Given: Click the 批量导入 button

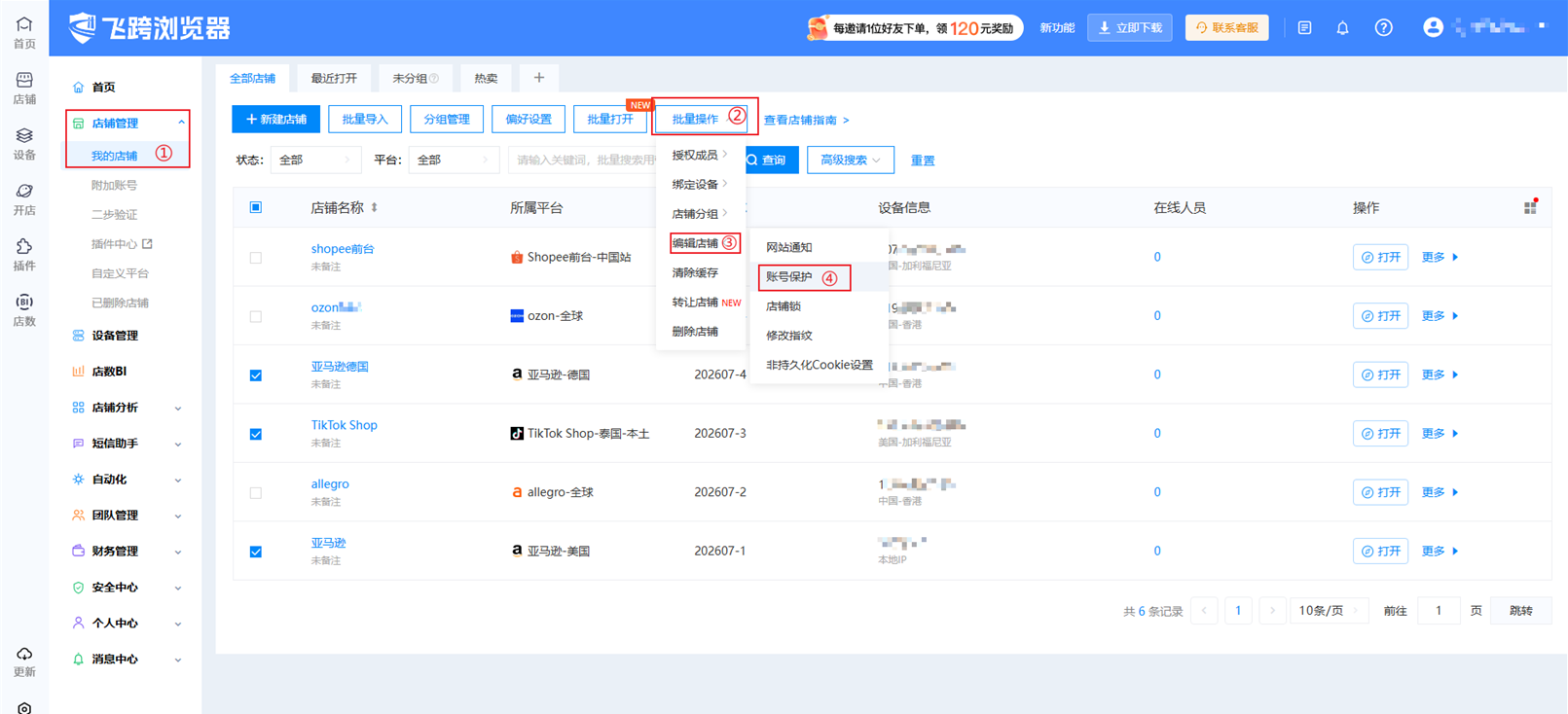Looking at the screenshot, I should tap(365, 120).
